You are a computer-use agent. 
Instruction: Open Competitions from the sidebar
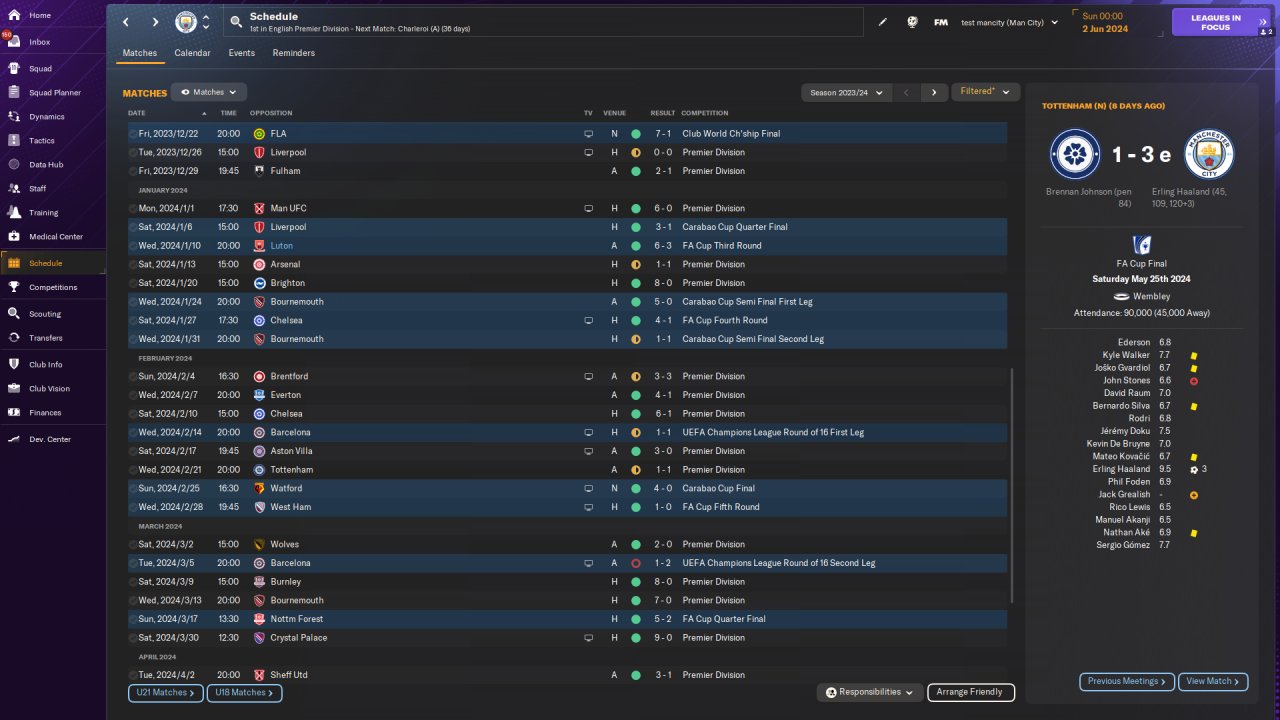[52, 287]
